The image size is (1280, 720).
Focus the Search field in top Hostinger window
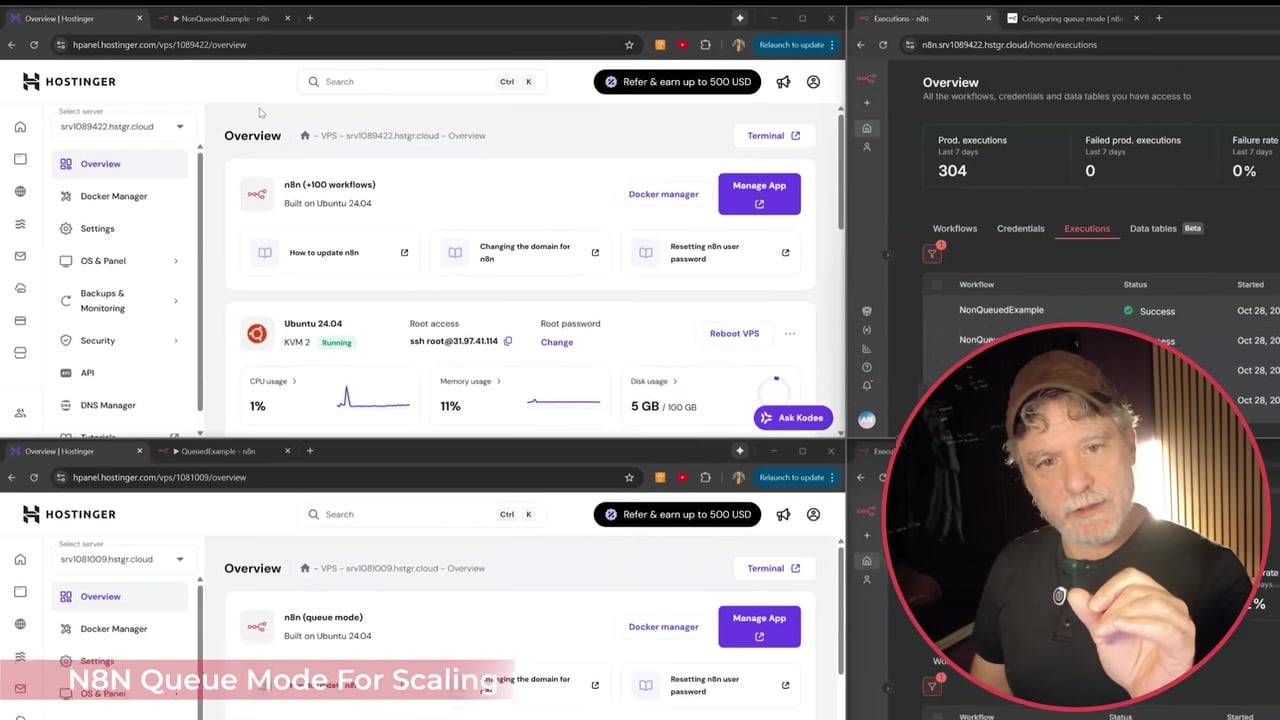point(421,82)
